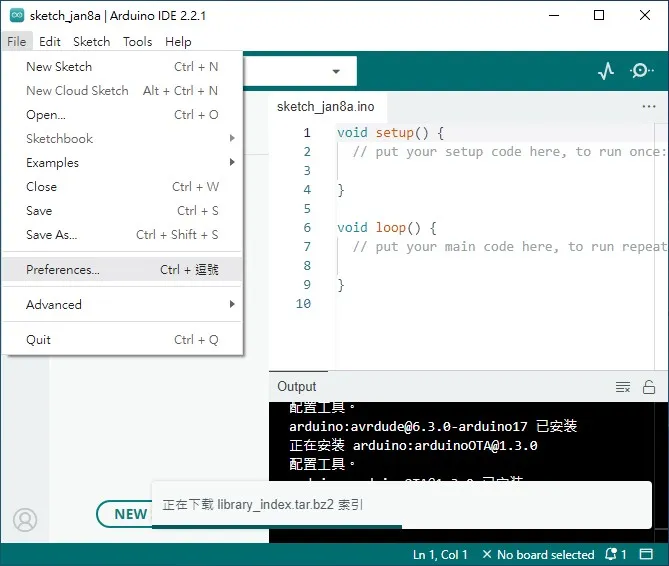The image size is (669, 566).
Task: Switch to sketch_jan8a.ino editor tab
Action: click(x=326, y=106)
